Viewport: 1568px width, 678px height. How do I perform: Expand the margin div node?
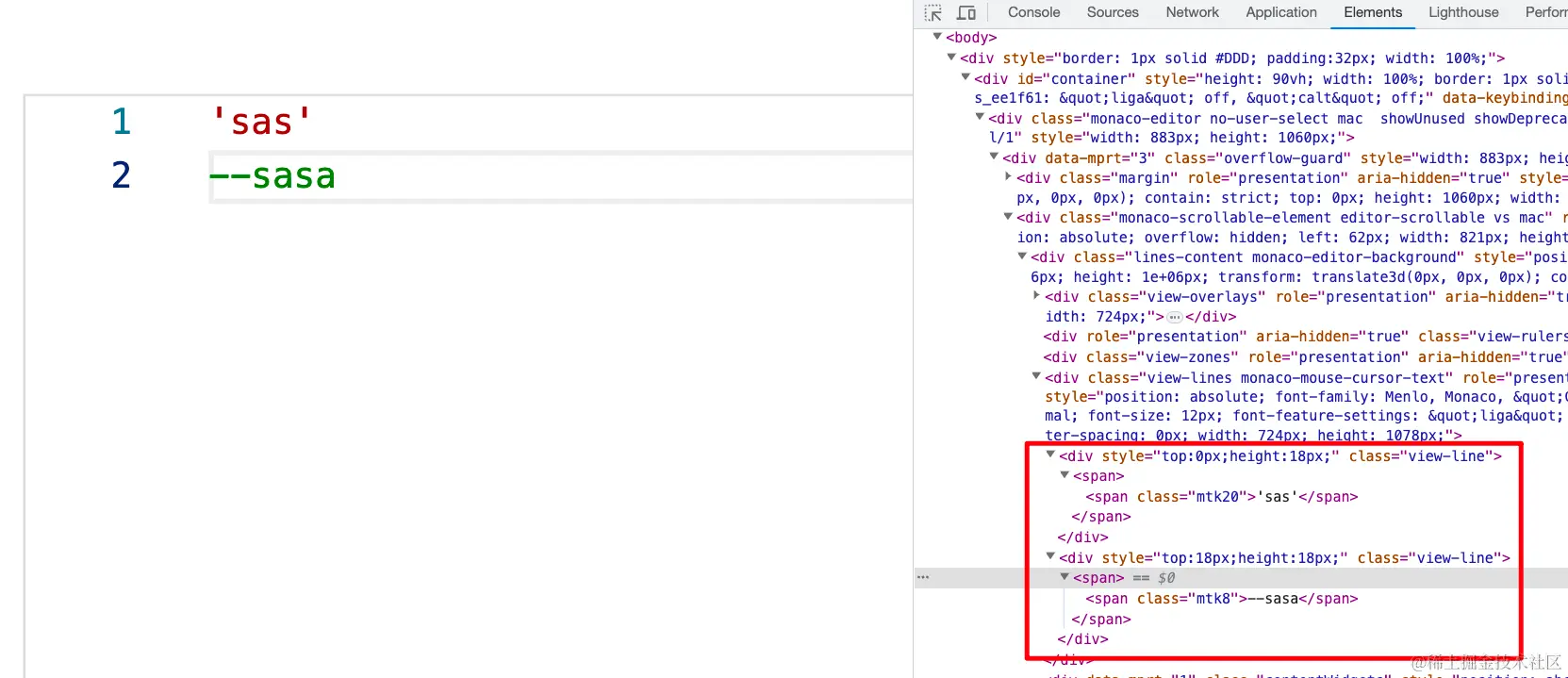(1008, 176)
